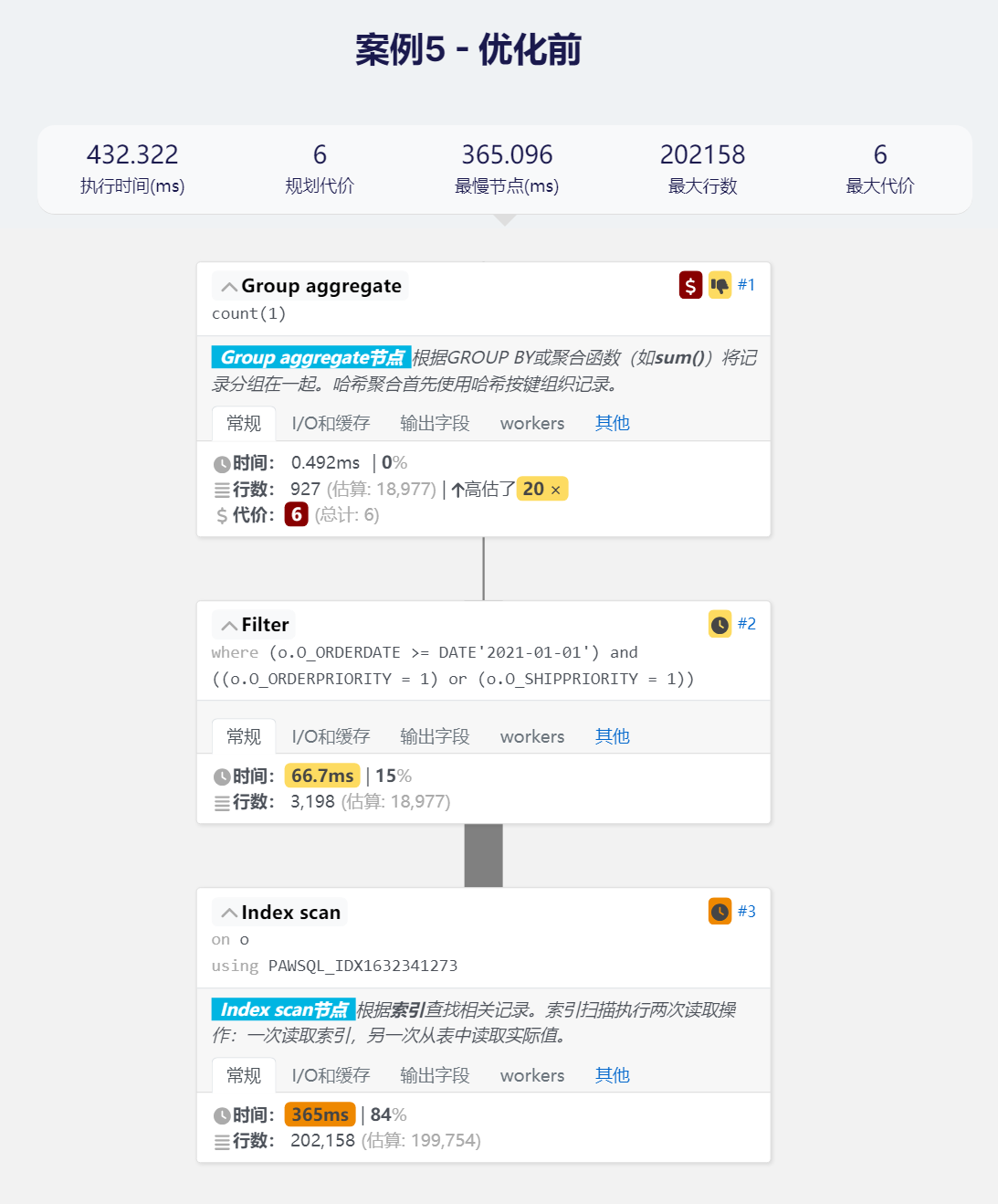Click the orange 365ms time badge

click(x=320, y=1114)
